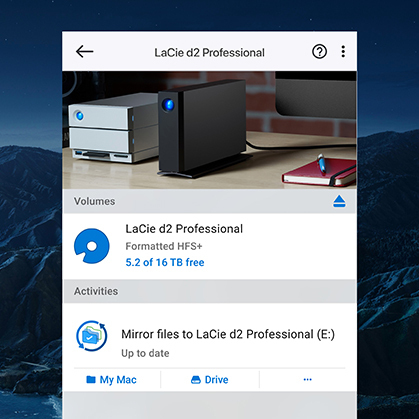The image size is (419, 419).
Task: Click the '5.2 of 16 TB free' link
Action: click(165, 262)
